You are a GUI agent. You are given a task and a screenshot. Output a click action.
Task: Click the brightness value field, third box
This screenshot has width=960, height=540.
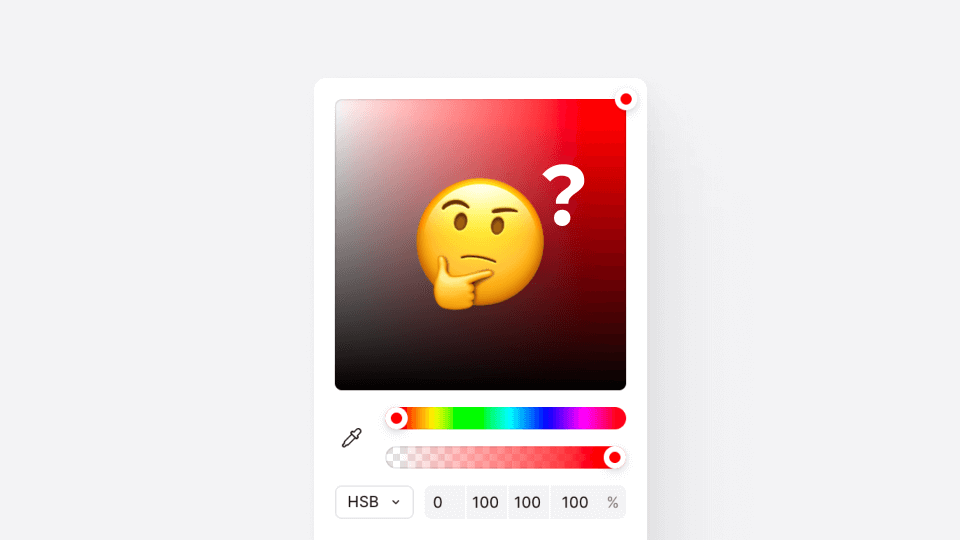pos(528,503)
